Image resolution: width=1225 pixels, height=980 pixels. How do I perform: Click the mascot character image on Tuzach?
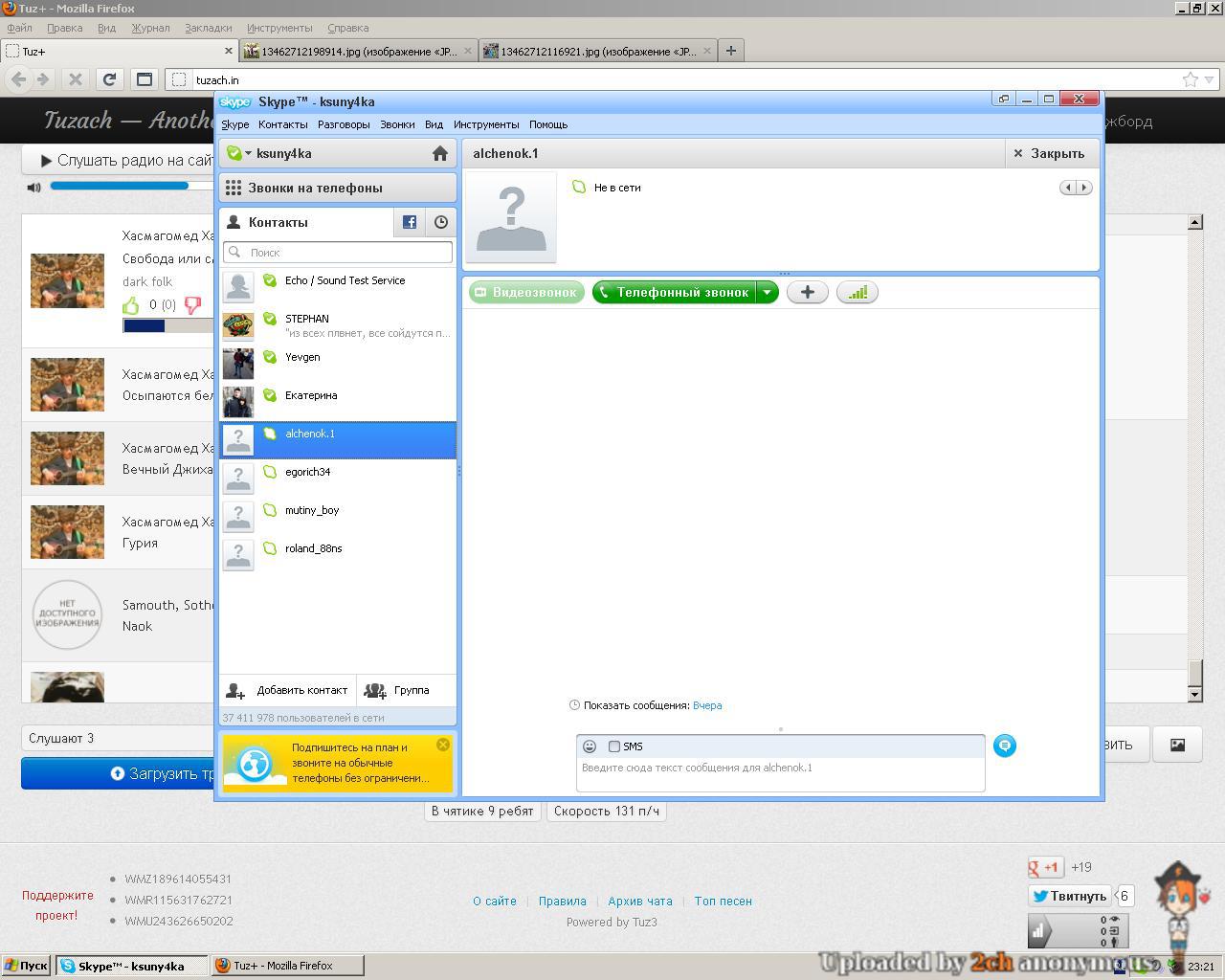[x=1183, y=903]
